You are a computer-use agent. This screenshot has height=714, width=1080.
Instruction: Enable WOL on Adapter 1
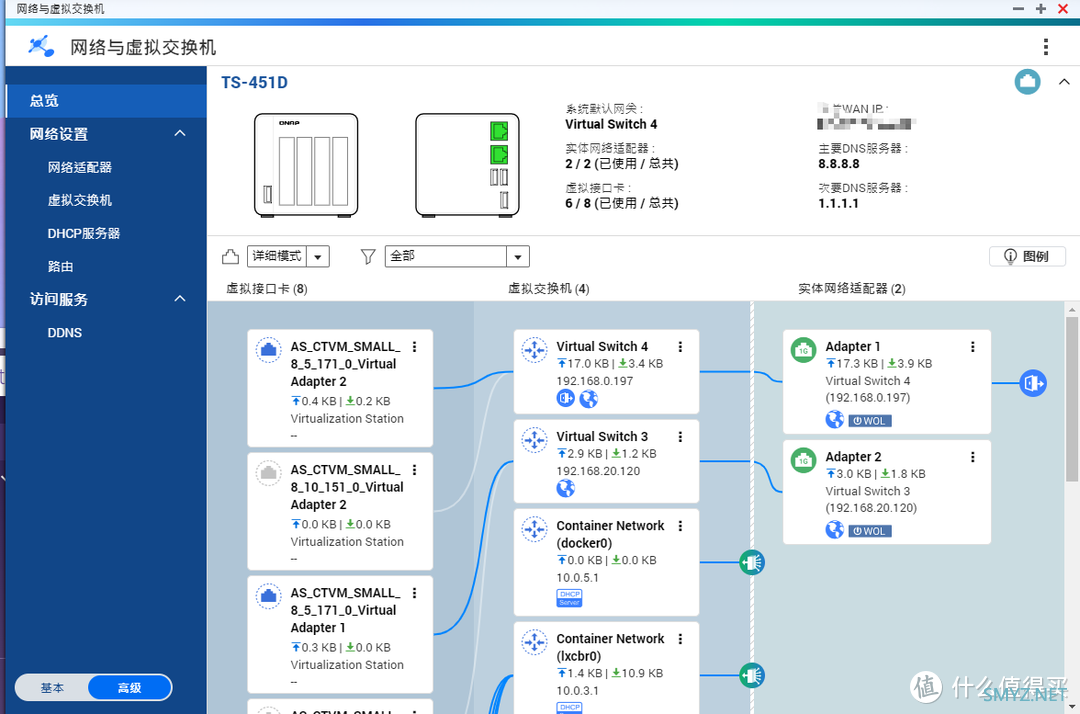[868, 420]
